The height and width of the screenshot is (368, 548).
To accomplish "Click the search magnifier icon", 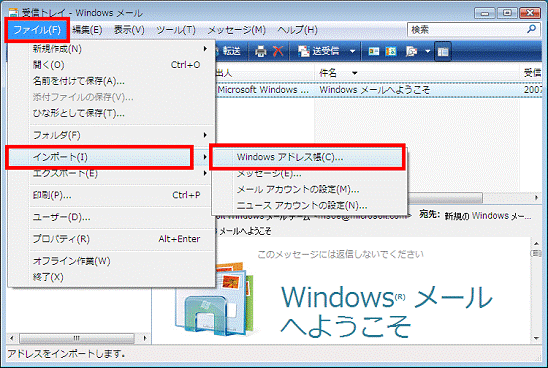I will coord(532,29).
